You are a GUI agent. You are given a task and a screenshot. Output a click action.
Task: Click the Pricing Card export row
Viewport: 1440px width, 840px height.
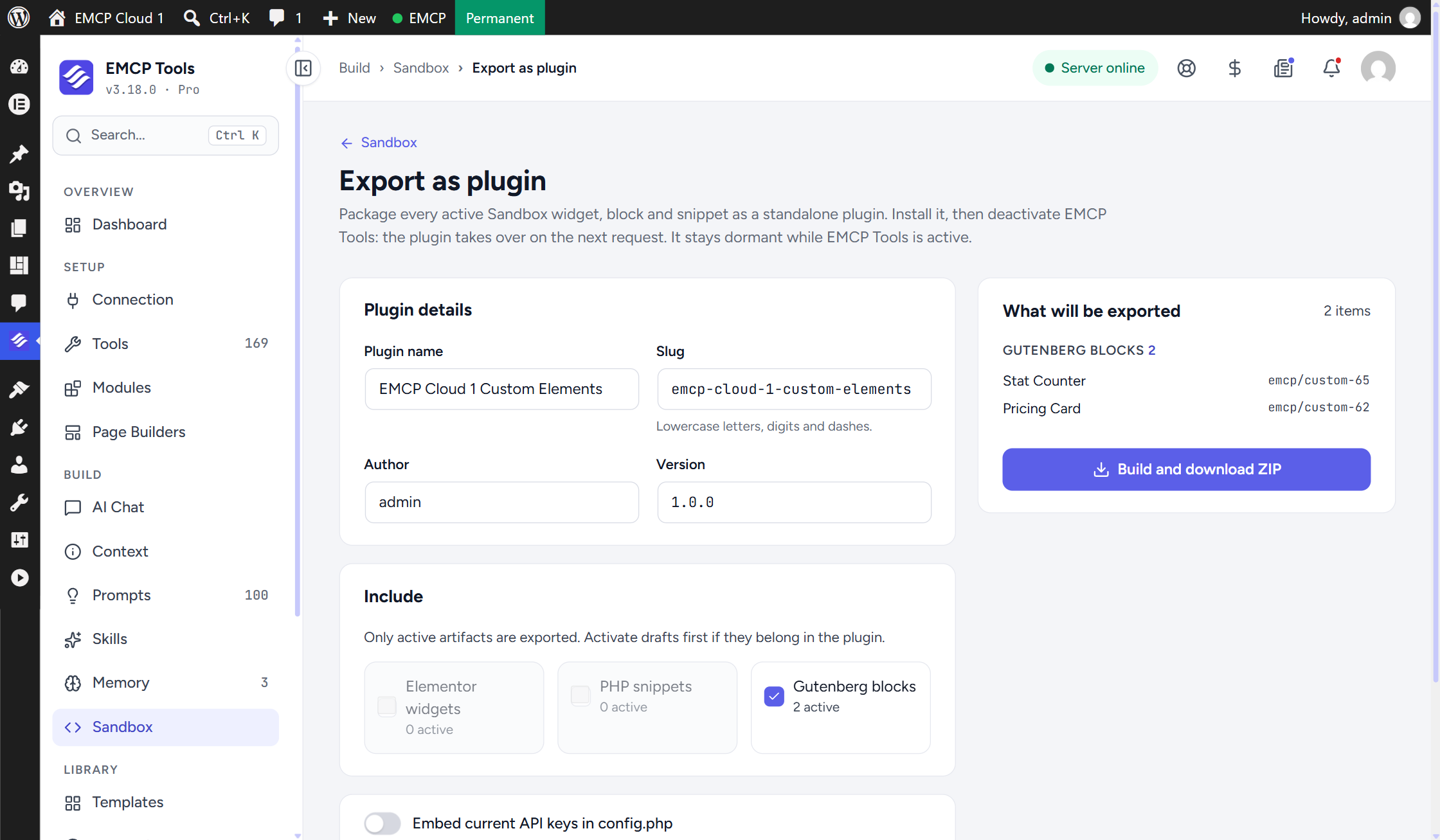(1186, 408)
